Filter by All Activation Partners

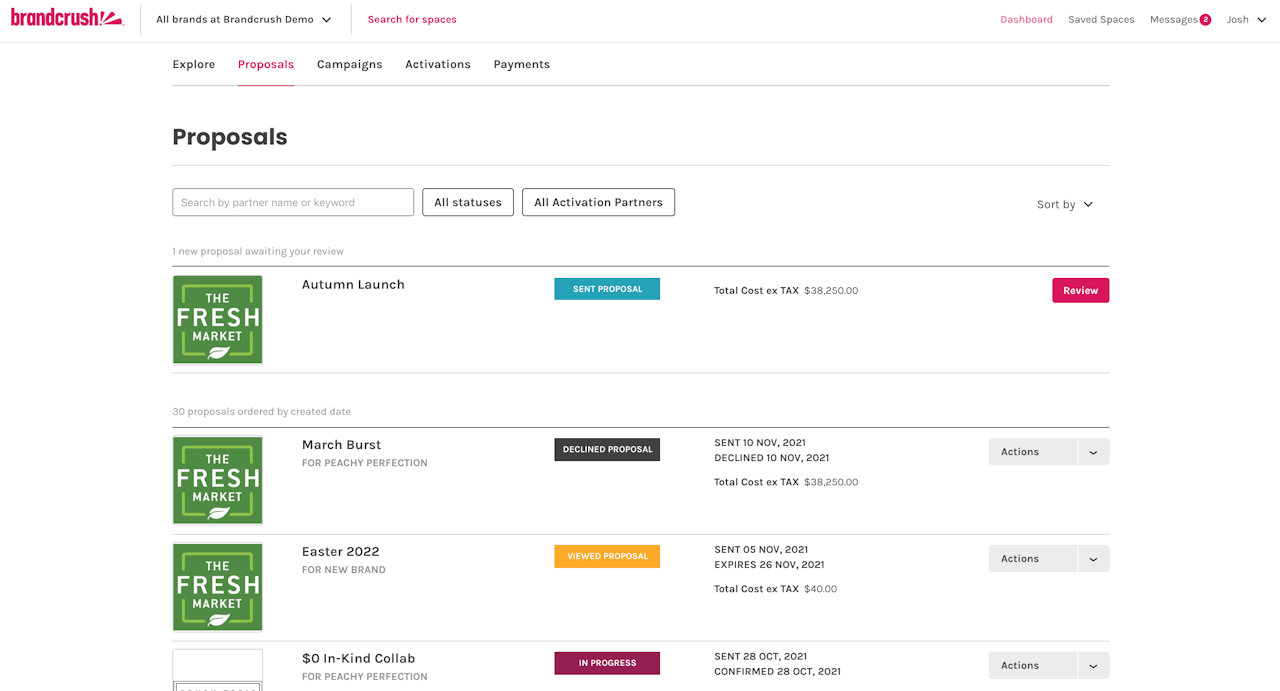coord(598,202)
